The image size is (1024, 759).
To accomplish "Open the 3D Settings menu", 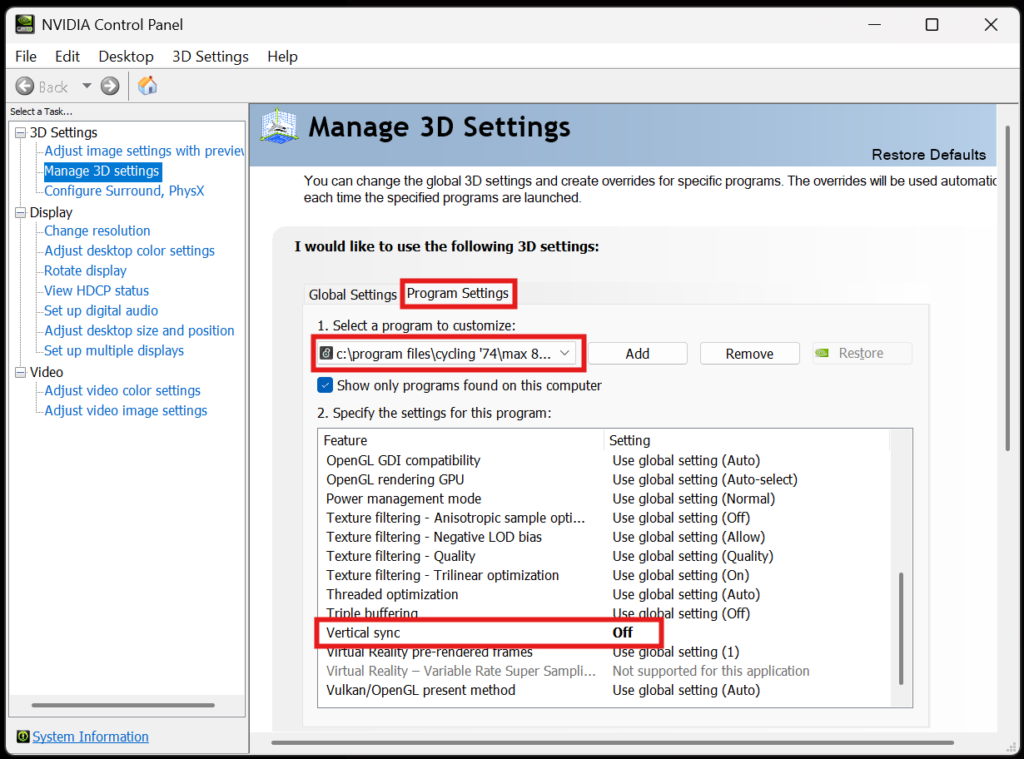I will point(210,56).
